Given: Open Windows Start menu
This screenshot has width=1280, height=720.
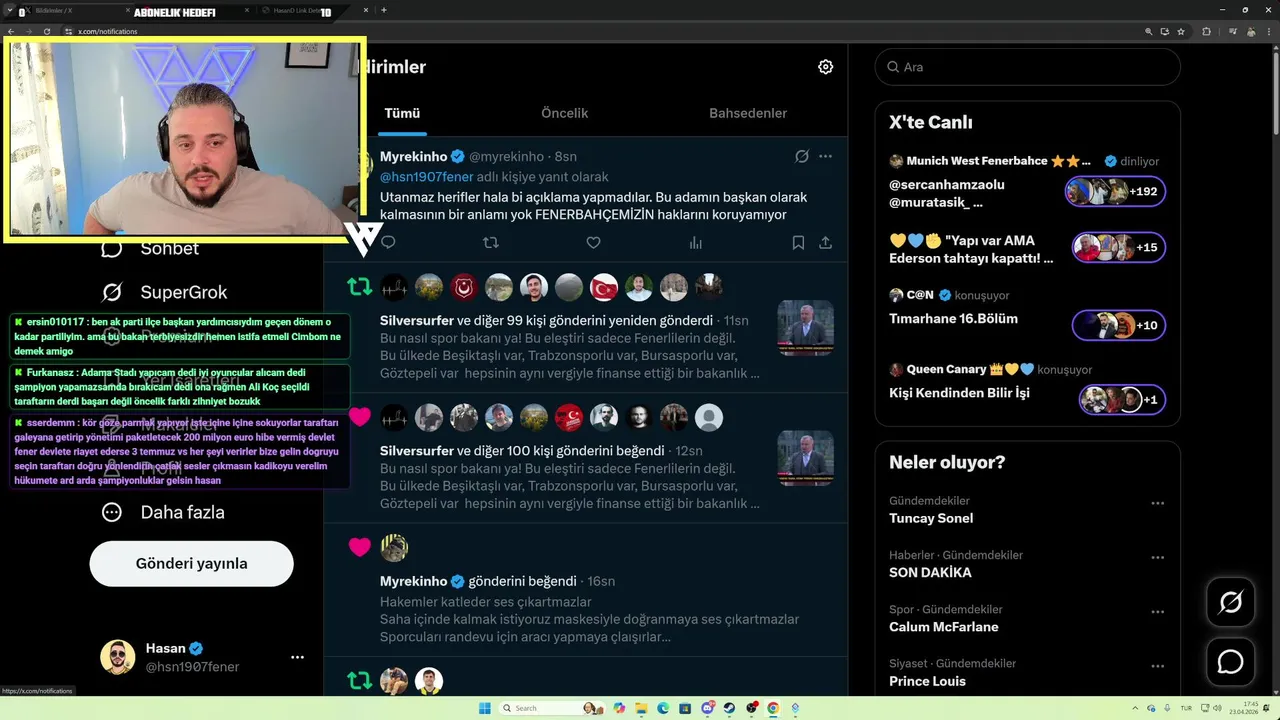Looking at the screenshot, I should tap(485, 708).
